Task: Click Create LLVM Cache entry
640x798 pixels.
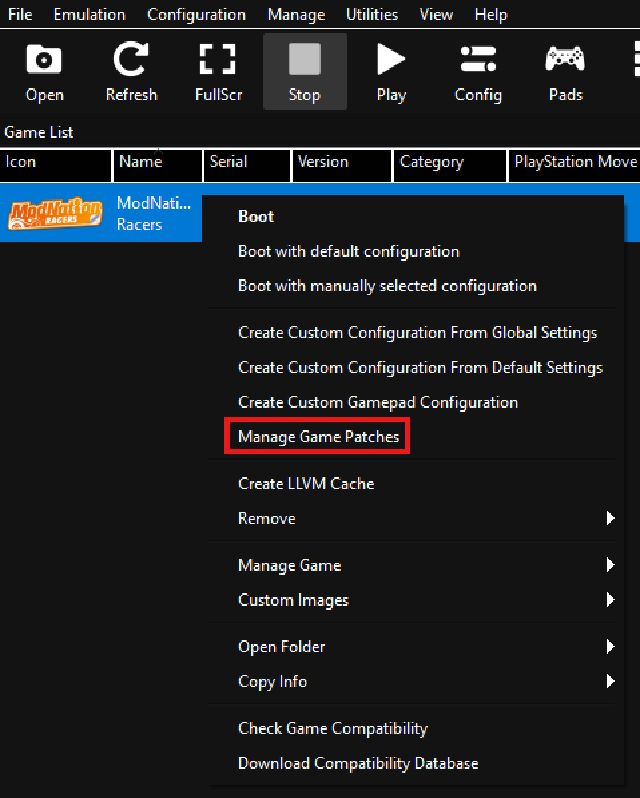Action: click(x=306, y=484)
